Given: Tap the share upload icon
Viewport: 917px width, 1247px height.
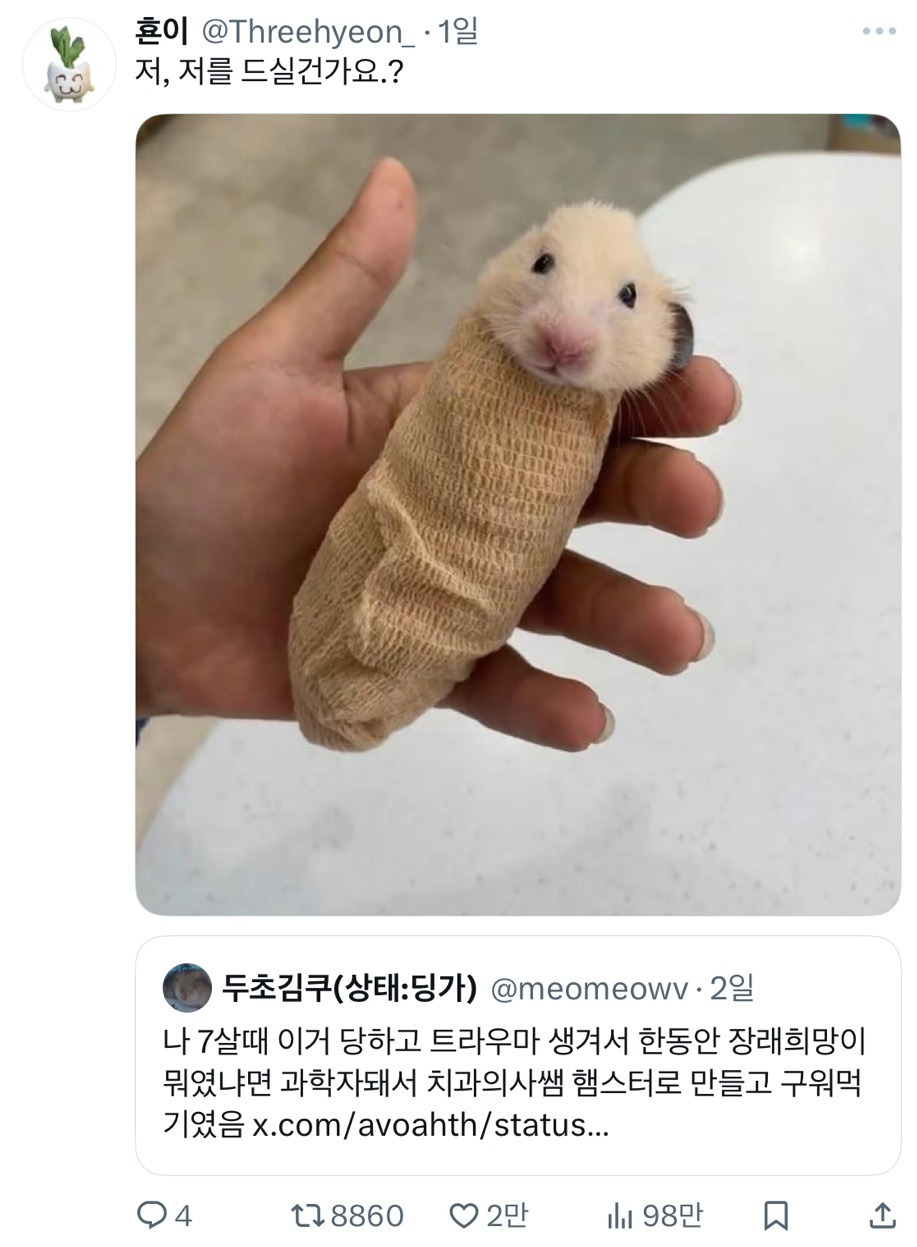Looking at the screenshot, I should tap(882, 1215).
